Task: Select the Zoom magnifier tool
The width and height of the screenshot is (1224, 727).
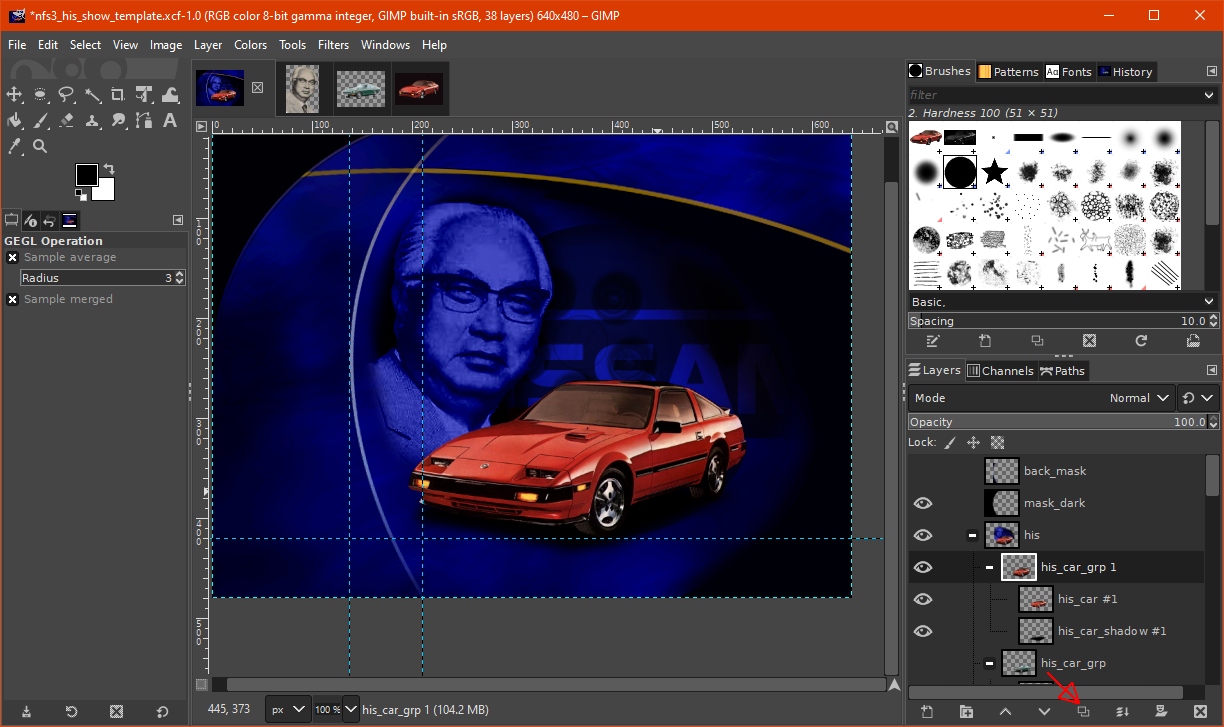Action: (x=40, y=146)
